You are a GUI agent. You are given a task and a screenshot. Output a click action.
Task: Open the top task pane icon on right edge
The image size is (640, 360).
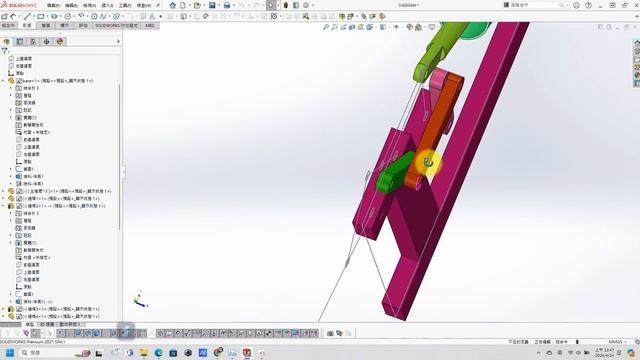tap(637, 43)
